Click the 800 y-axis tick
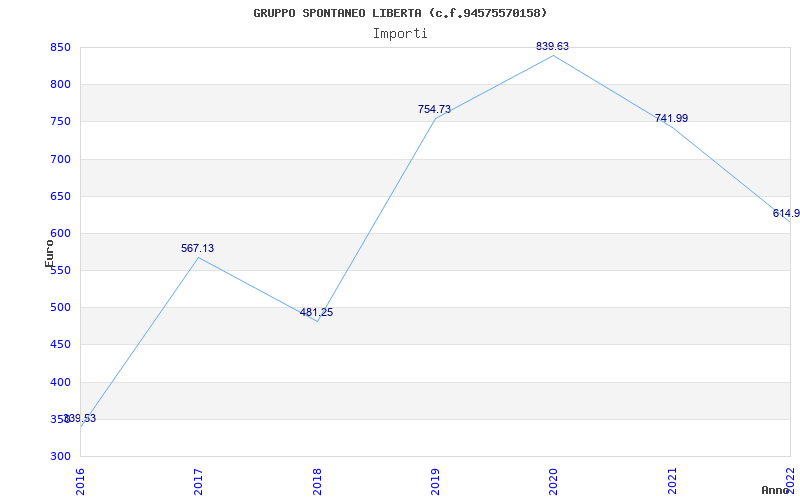 tap(60, 85)
